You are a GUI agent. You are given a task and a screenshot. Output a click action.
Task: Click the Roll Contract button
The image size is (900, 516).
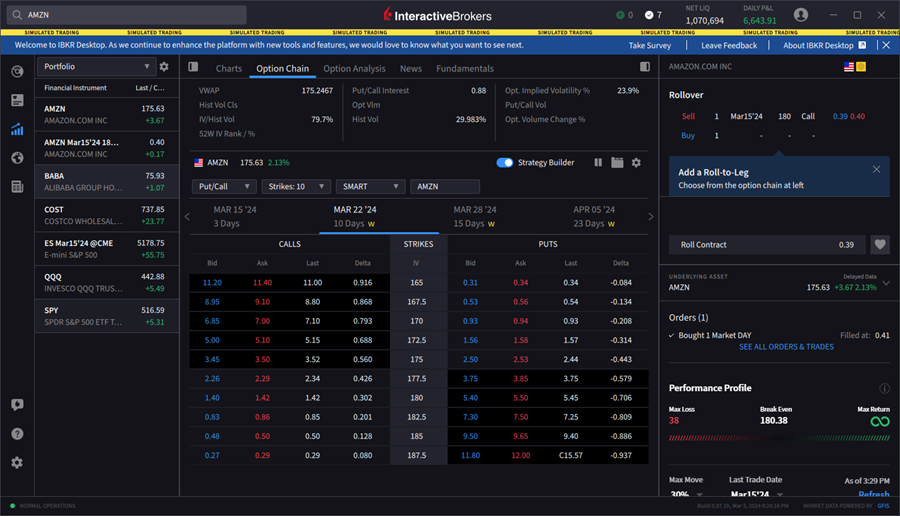pyautogui.click(x=767, y=245)
